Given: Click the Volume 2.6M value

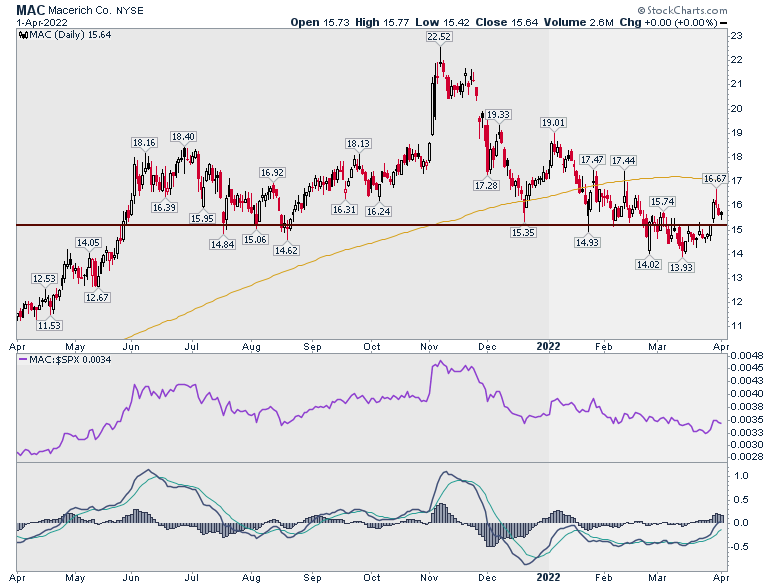Looking at the screenshot, I should [x=579, y=22].
